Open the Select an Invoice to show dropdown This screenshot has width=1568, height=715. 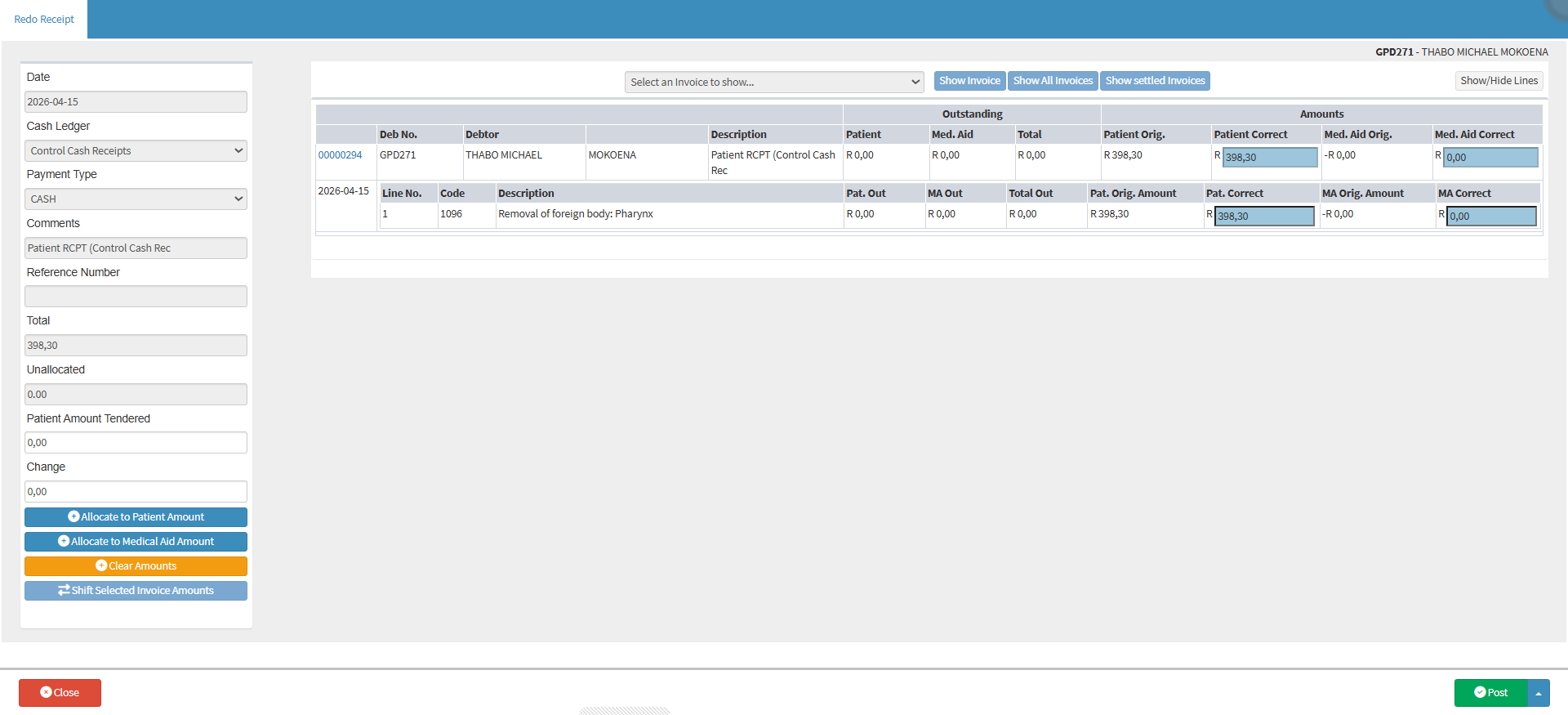(774, 83)
